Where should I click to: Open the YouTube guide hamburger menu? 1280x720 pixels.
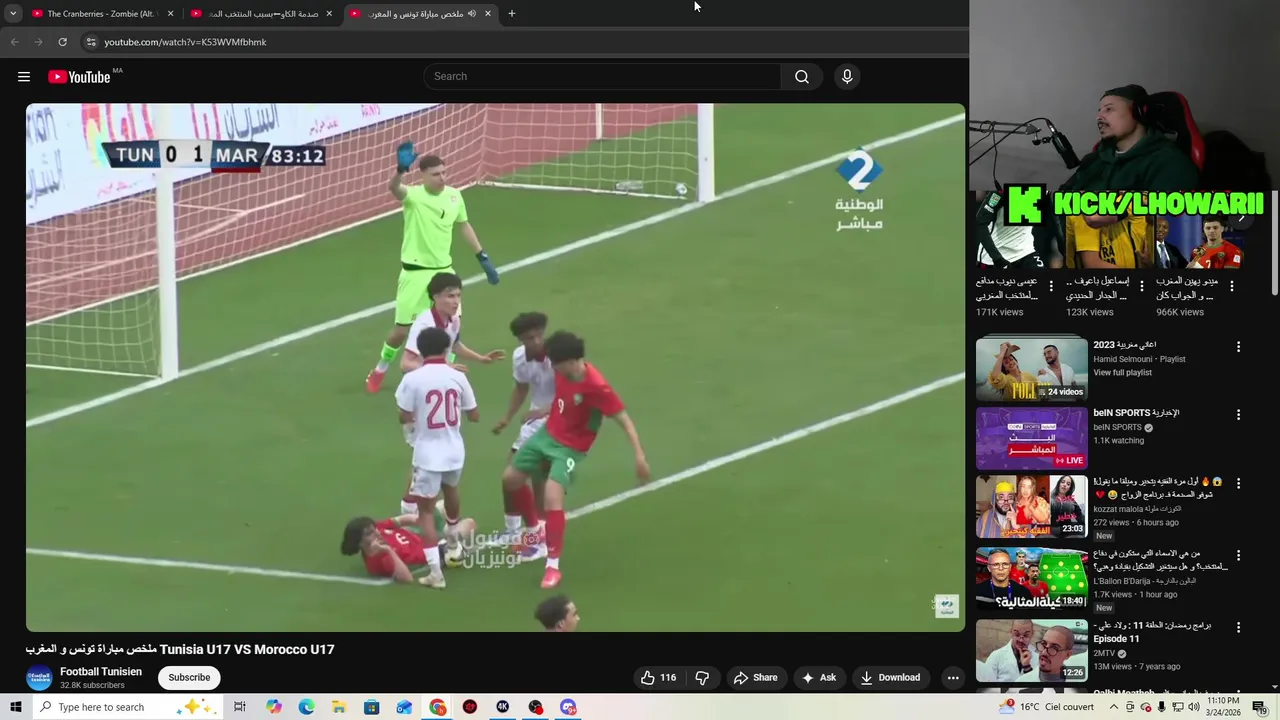(x=24, y=77)
